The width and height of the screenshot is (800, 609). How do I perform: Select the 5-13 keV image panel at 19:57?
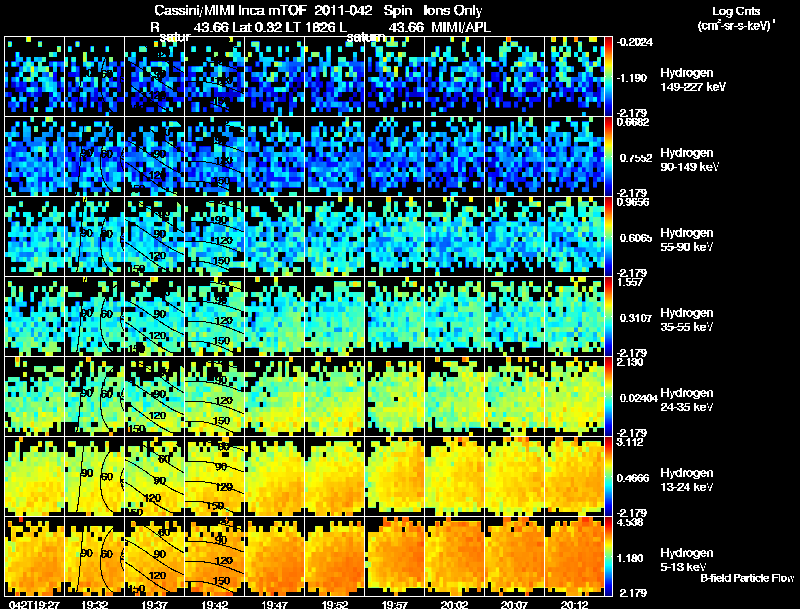click(x=394, y=557)
